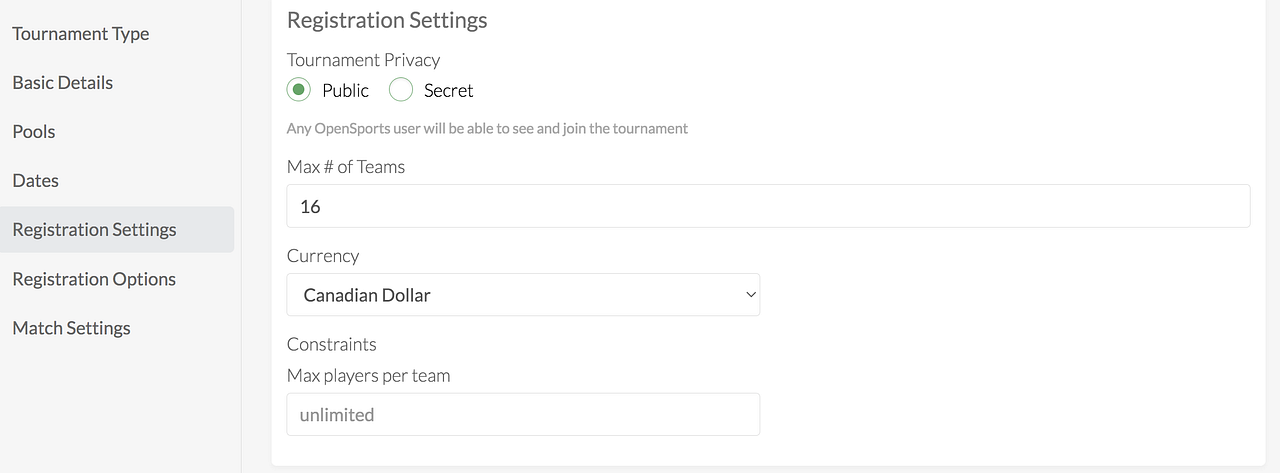
Task: Open Registration Options in sidebar
Action: pyautogui.click(x=94, y=279)
